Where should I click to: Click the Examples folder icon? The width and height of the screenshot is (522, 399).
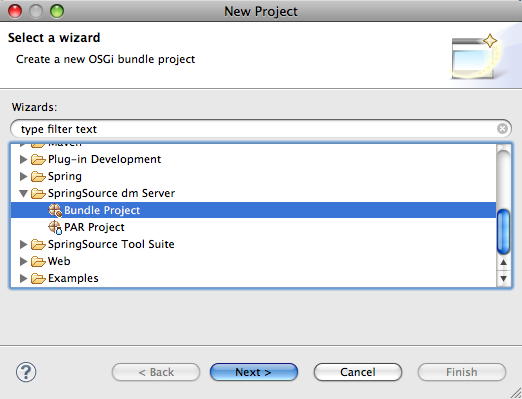(38, 278)
